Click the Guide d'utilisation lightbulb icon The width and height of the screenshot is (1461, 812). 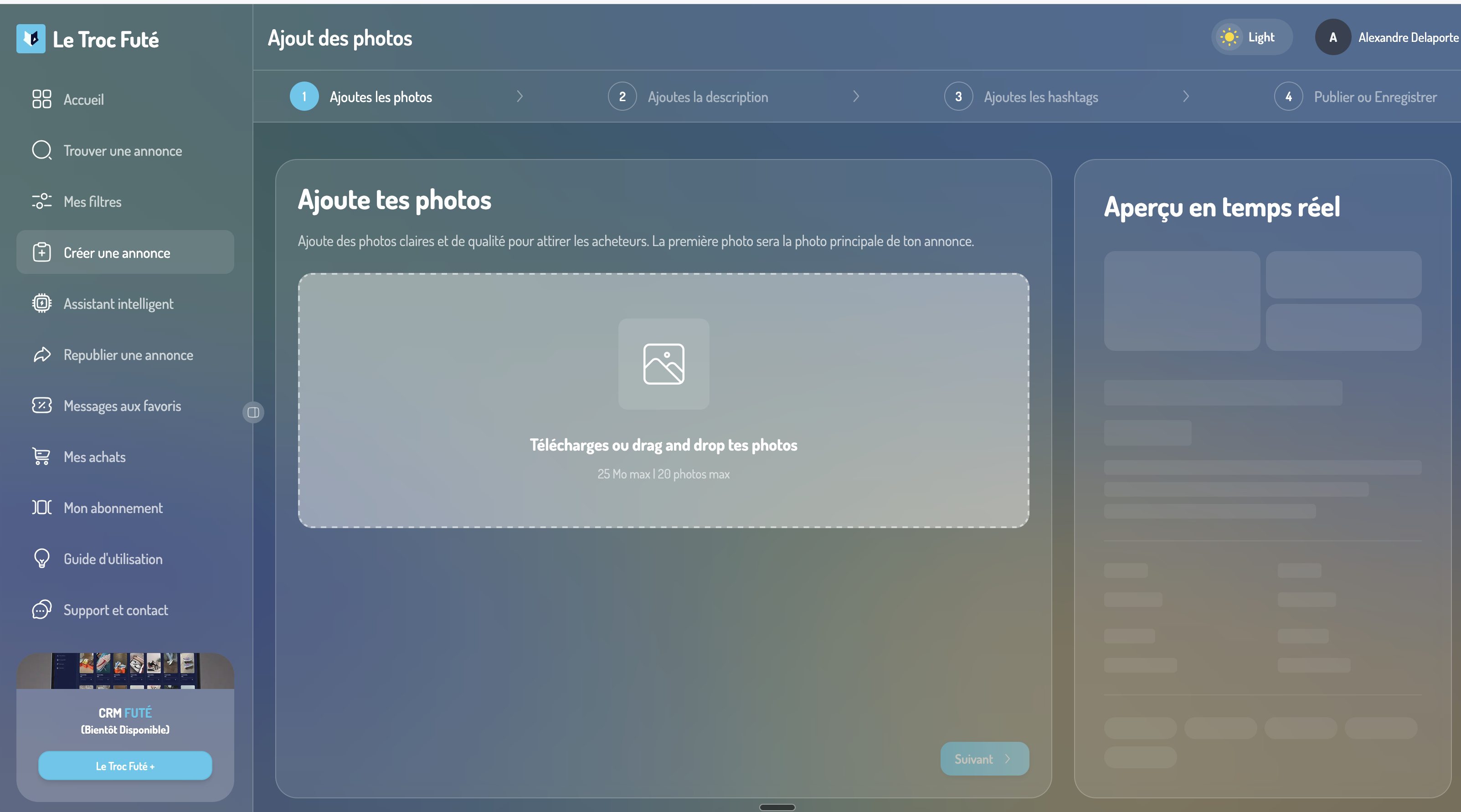pyautogui.click(x=42, y=559)
